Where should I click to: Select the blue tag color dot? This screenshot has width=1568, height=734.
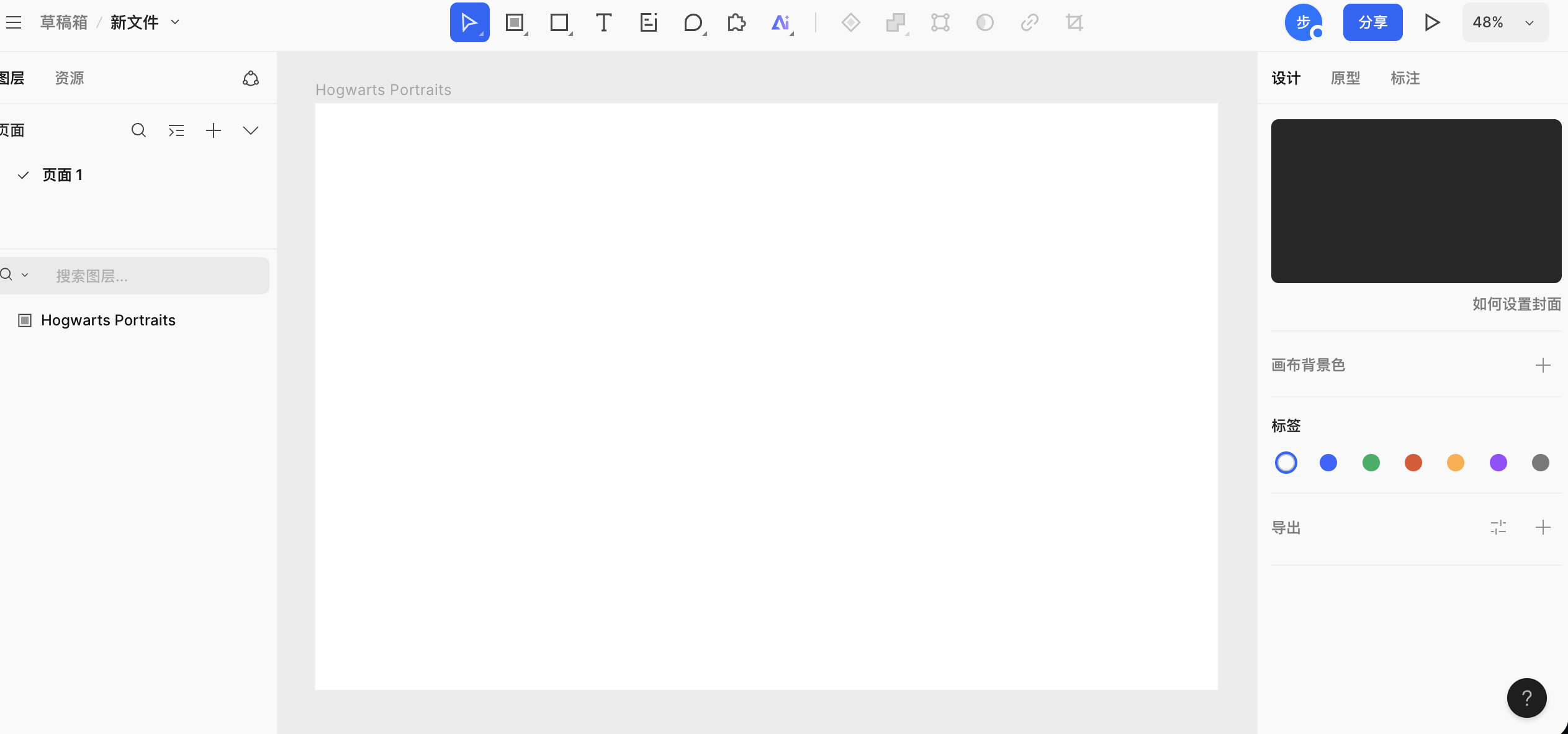(x=1328, y=463)
